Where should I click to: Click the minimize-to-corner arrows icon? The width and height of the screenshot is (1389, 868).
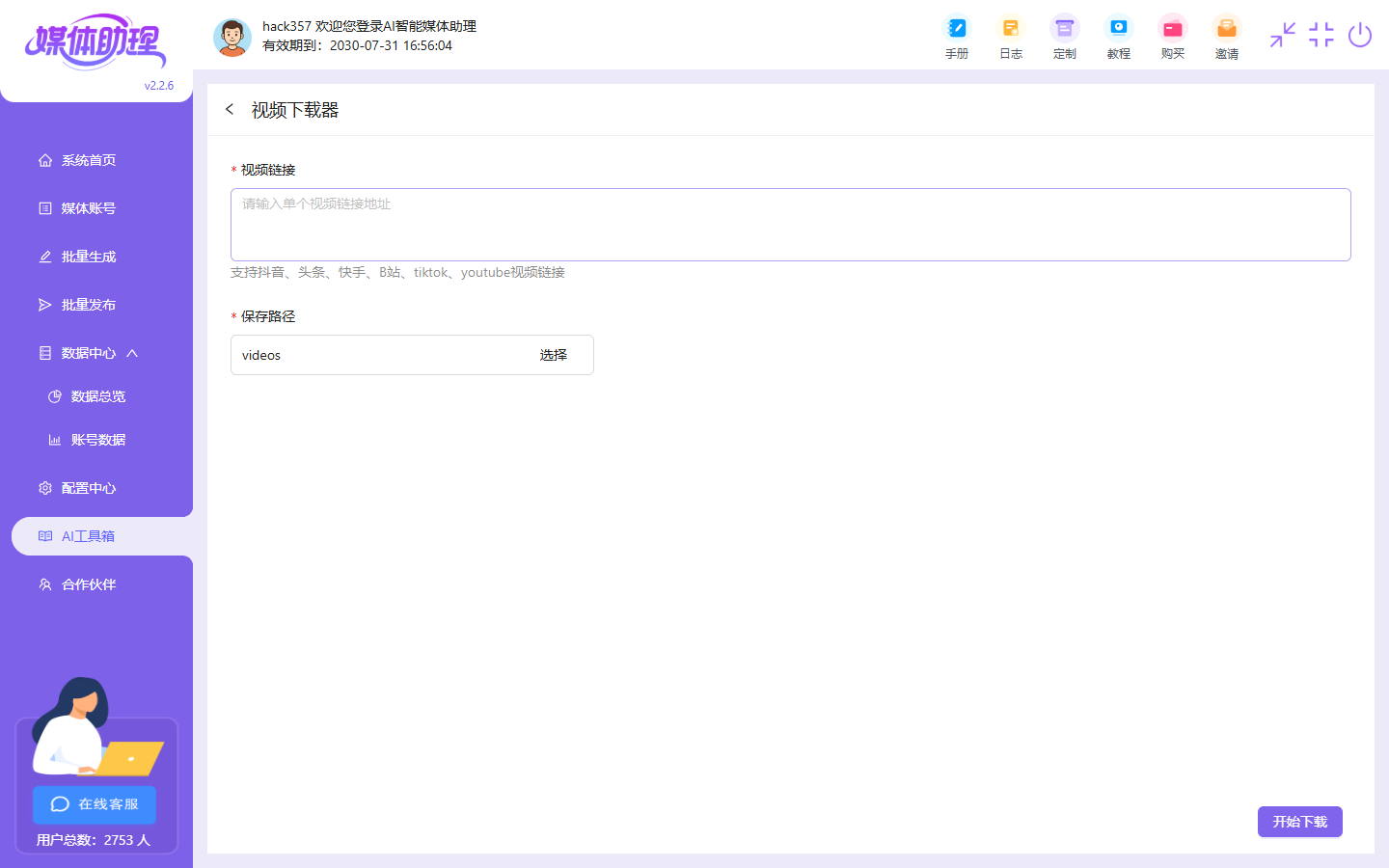click(1282, 36)
